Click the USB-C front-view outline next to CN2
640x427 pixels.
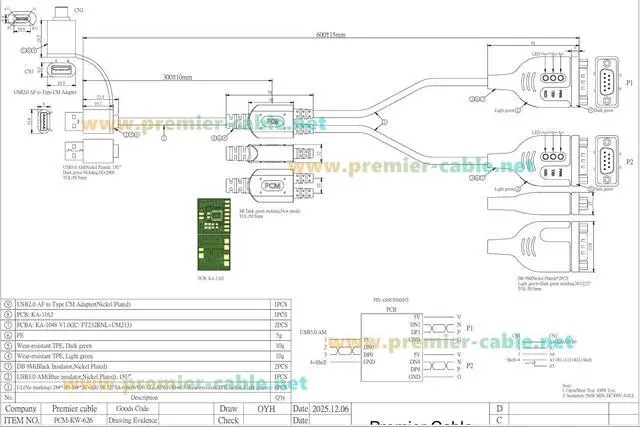pyautogui.click(x=20, y=18)
